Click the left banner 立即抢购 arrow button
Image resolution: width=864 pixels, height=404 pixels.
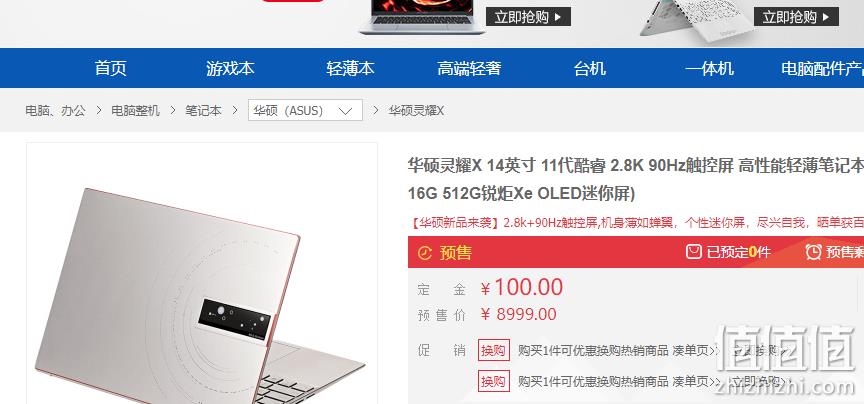click(528, 17)
